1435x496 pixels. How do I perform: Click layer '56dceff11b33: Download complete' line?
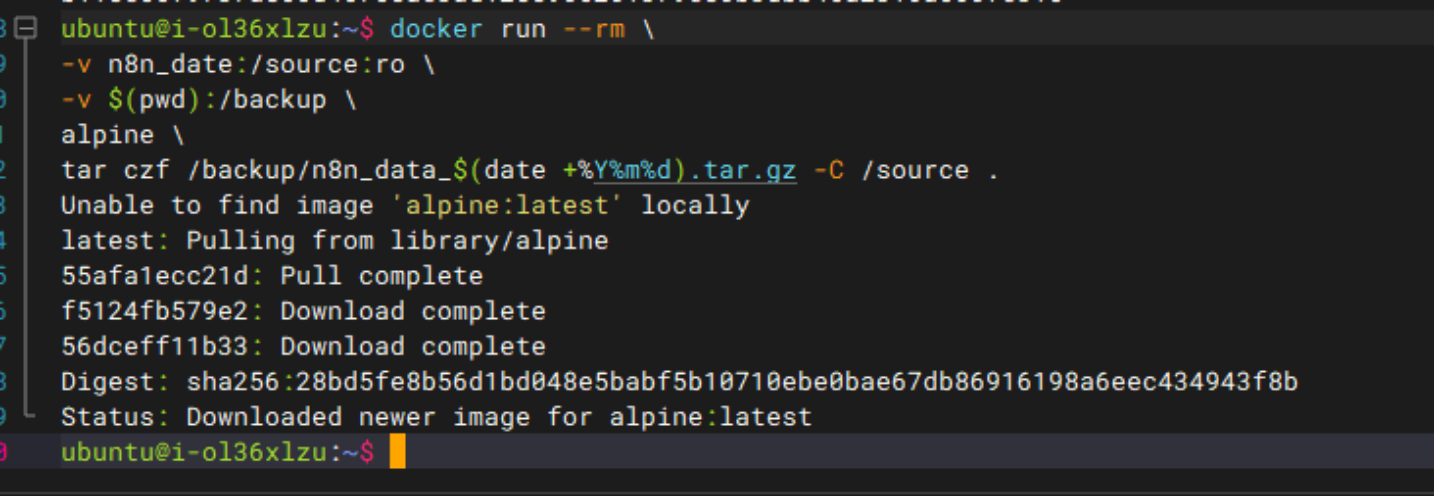pyautogui.click(x=303, y=346)
